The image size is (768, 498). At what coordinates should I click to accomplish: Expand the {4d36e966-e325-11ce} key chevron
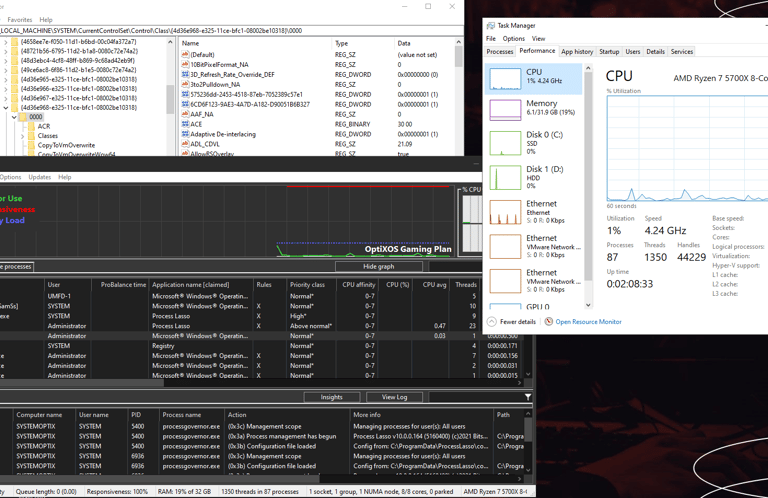click(5, 89)
